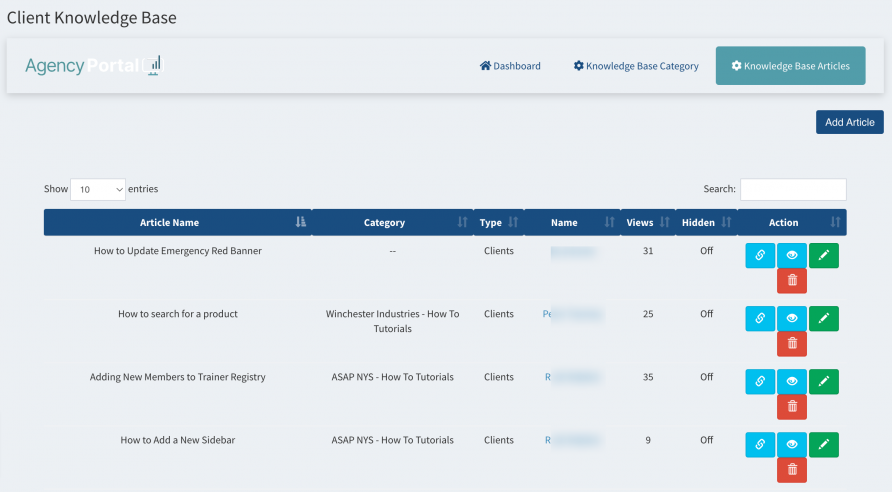Edit 'How to Add a New Sidebar' article
The height and width of the screenshot is (492, 892).
(x=823, y=445)
